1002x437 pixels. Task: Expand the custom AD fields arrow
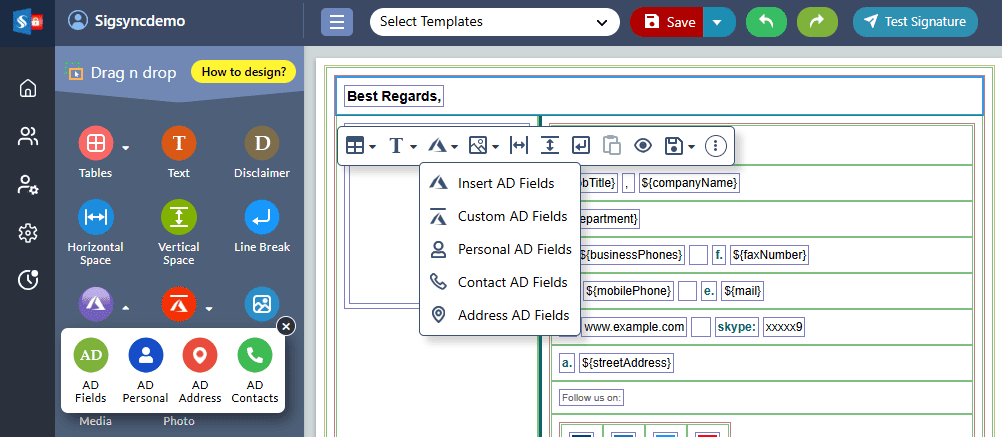[x=209, y=309]
